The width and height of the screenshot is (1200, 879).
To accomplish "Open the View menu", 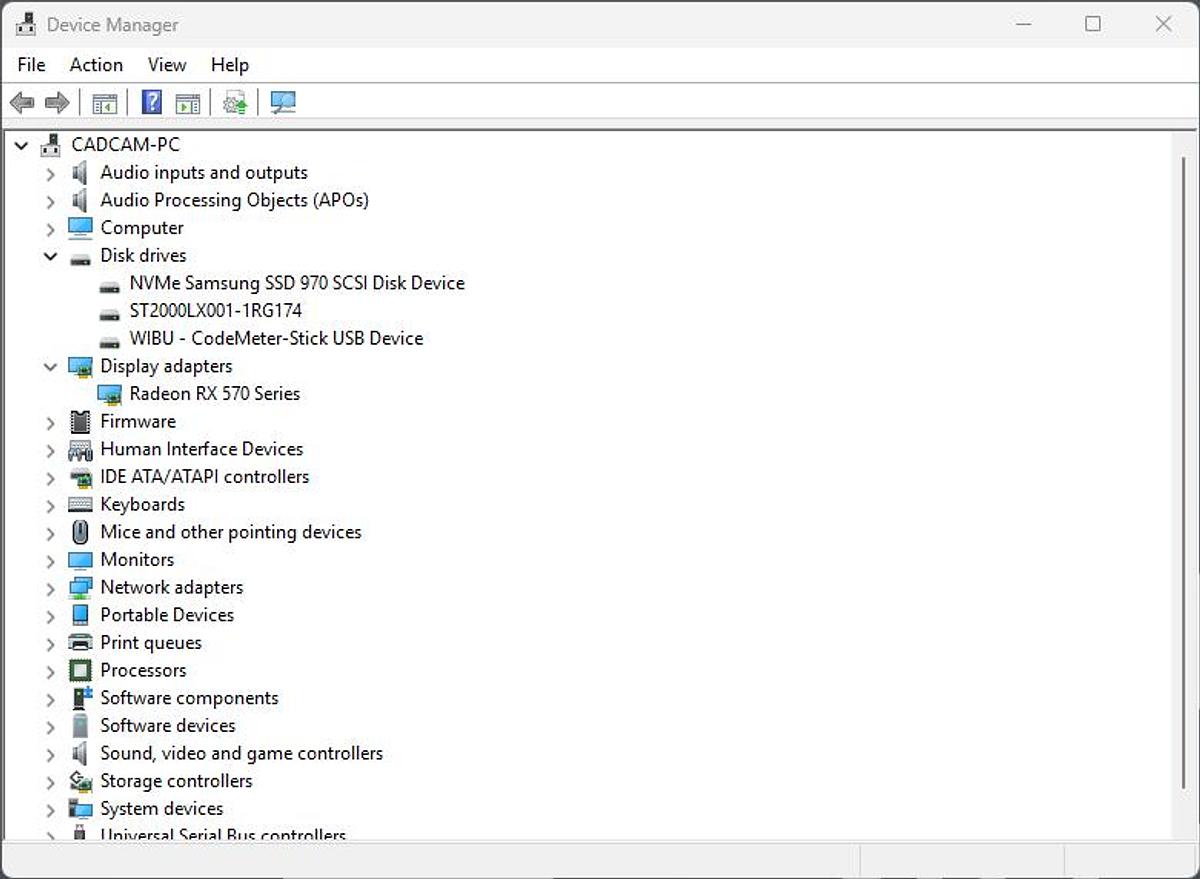I will pyautogui.click(x=167, y=65).
